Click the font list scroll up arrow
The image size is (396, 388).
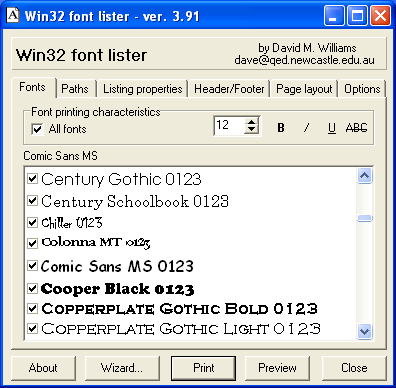(x=364, y=176)
